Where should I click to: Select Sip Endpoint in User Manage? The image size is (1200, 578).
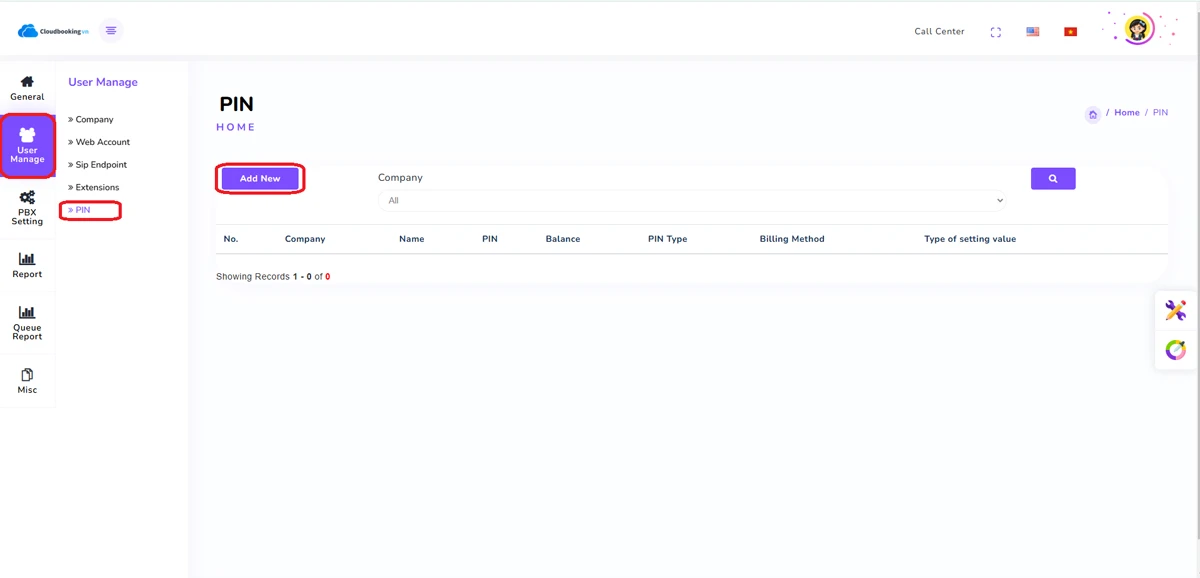(101, 165)
